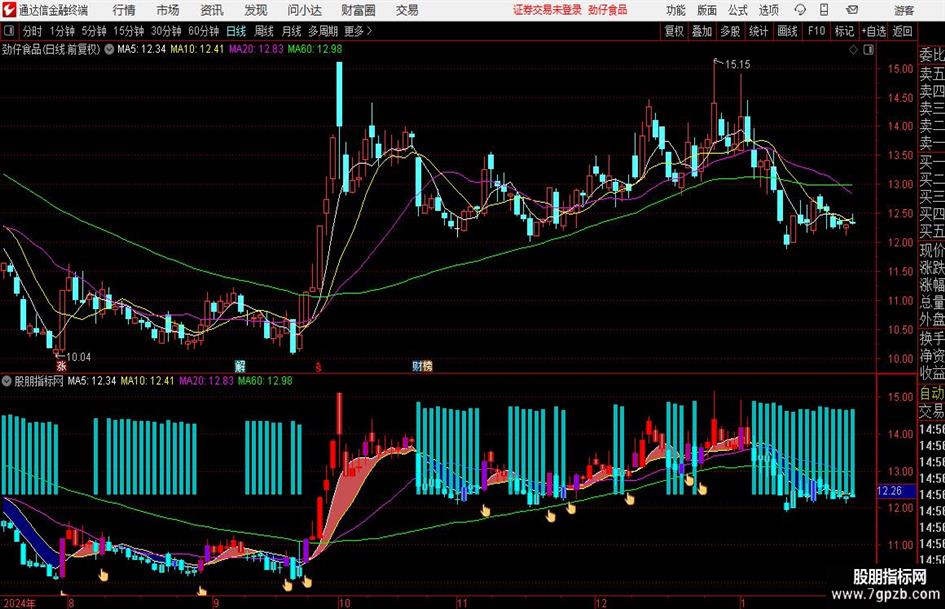Toggle the side panel icon at chart top right

coord(868,49)
